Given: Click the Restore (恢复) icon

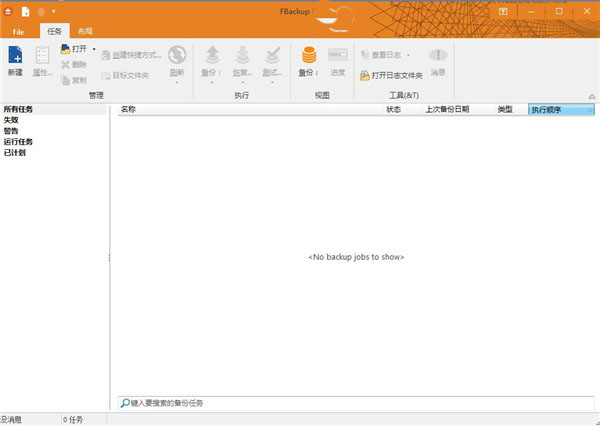Looking at the screenshot, I should coord(243,55).
